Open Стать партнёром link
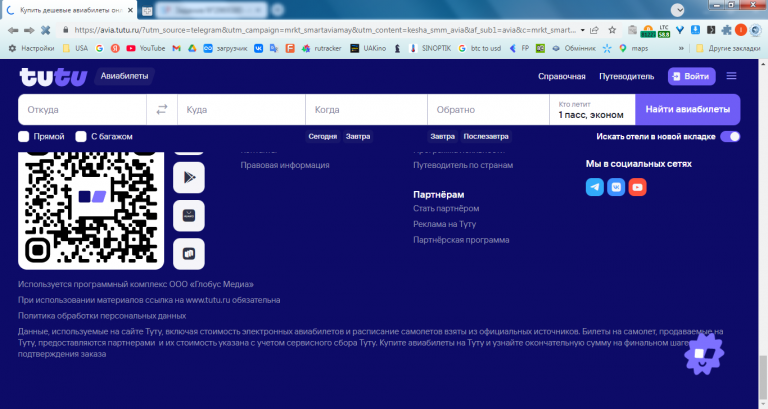Image resolution: width=768 pixels, height=409 pixels. click(x=446, y=208)
